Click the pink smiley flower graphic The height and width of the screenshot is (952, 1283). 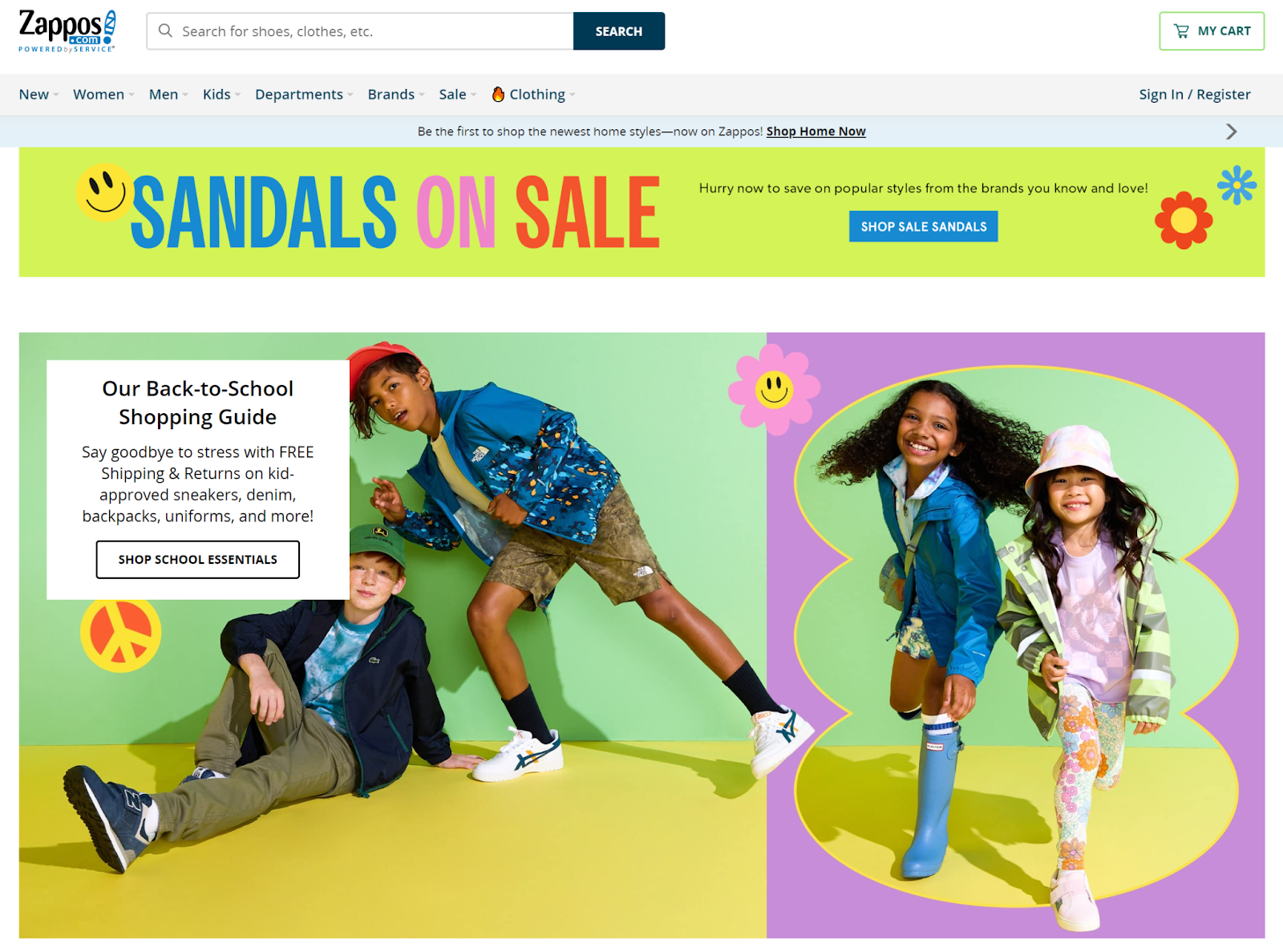coord(774,390)
